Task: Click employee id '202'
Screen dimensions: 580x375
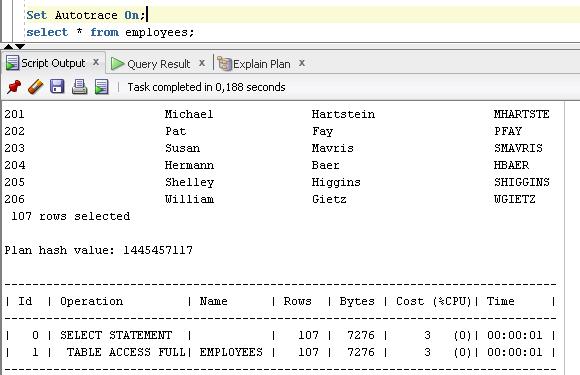Action: [x=14, y=131]
